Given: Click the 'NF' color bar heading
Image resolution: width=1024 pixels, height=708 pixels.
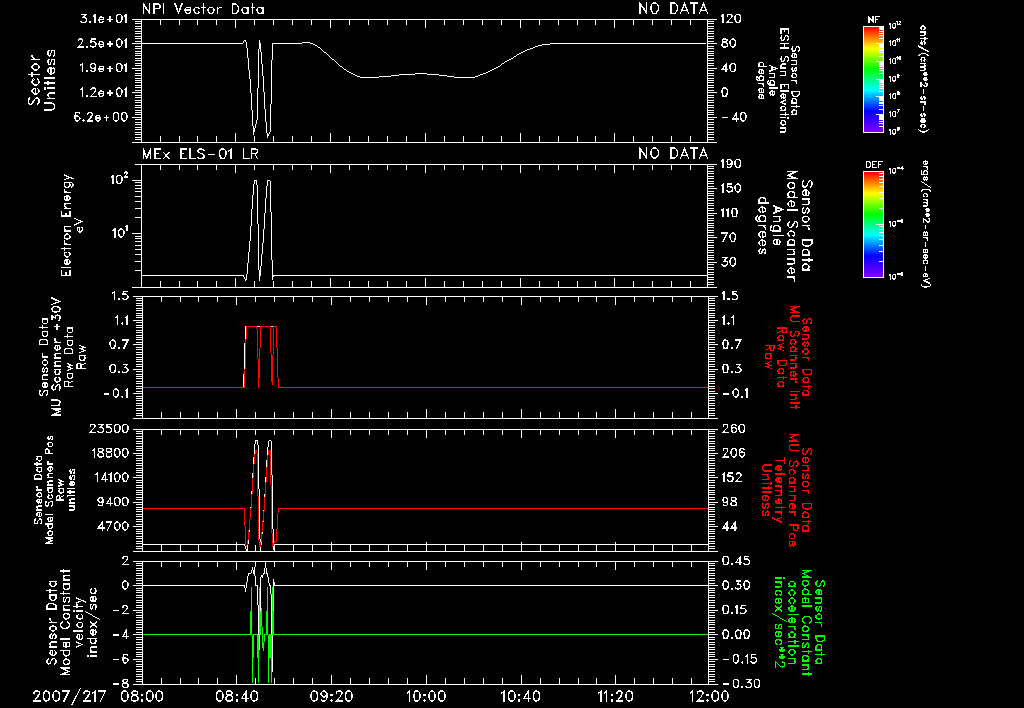Looking at the screenshot, I should [873, 20].
